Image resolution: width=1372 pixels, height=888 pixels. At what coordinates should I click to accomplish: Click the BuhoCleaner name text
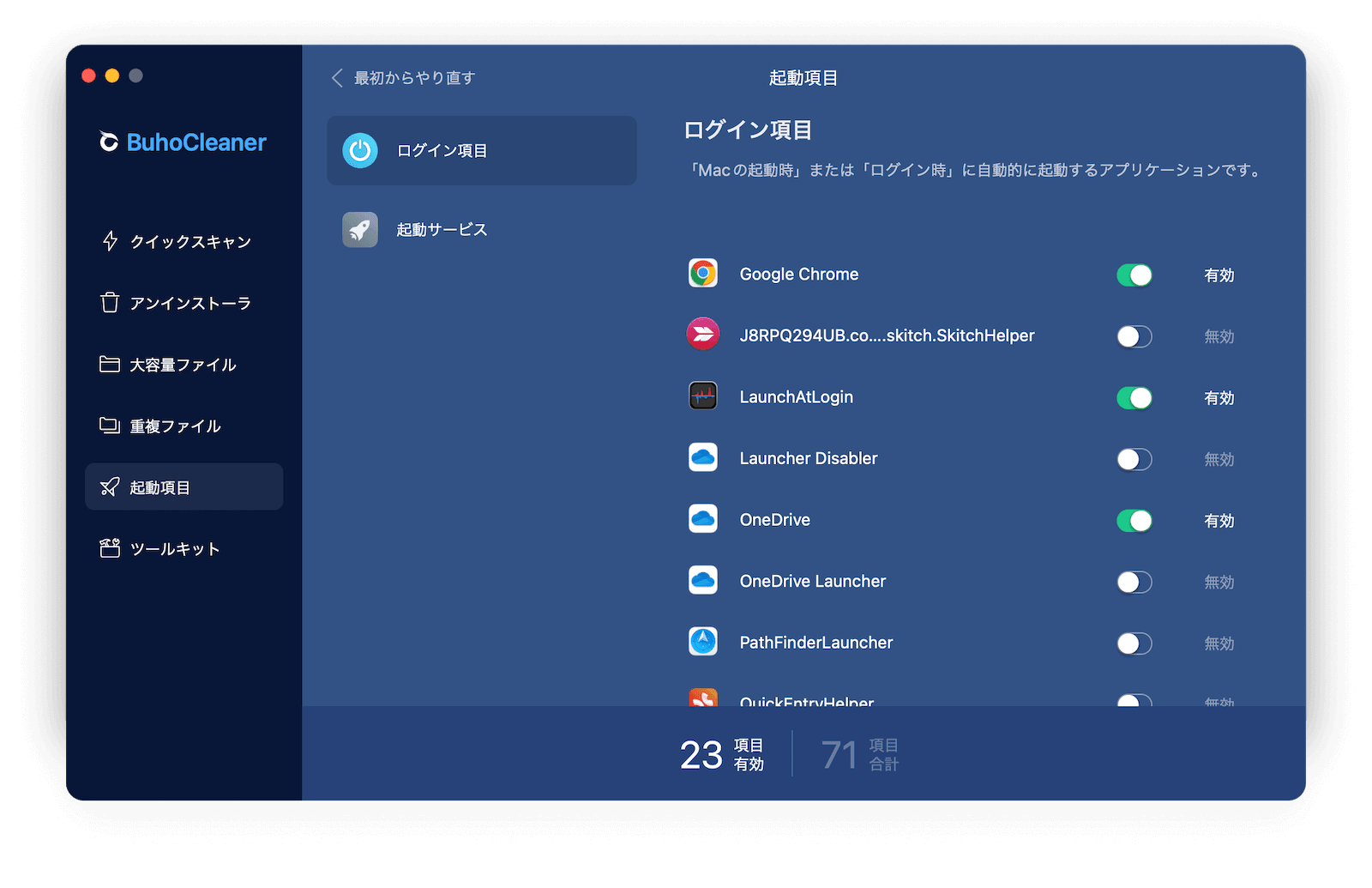(x=196, y=142)
